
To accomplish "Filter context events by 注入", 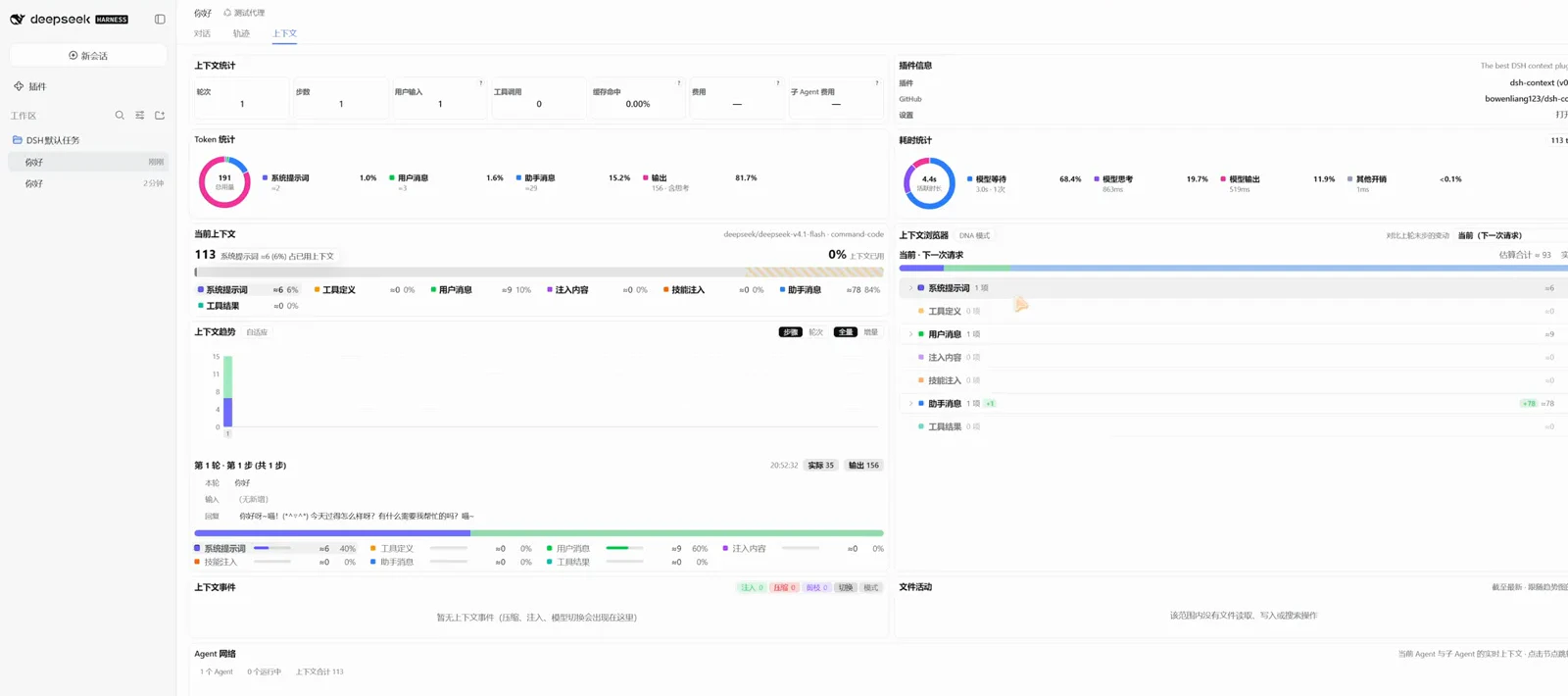I will (x=752, y=587).
